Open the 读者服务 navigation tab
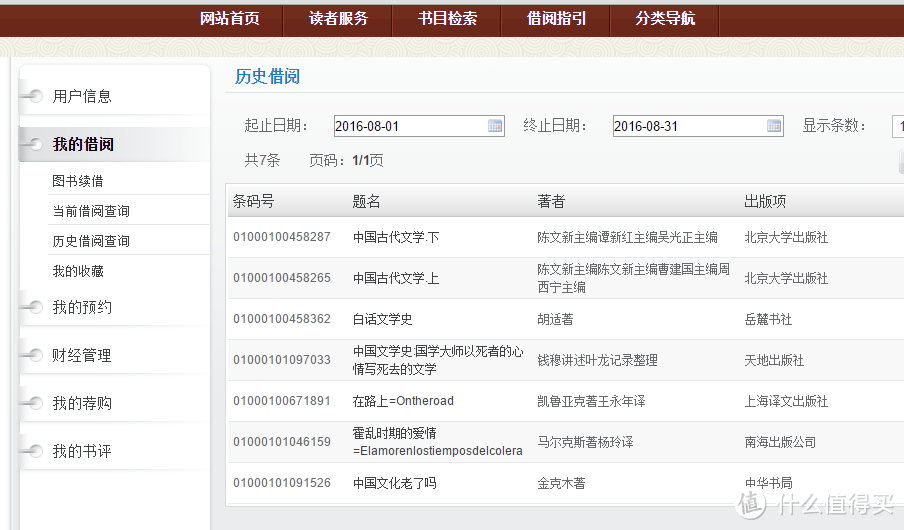 point(338,18)
